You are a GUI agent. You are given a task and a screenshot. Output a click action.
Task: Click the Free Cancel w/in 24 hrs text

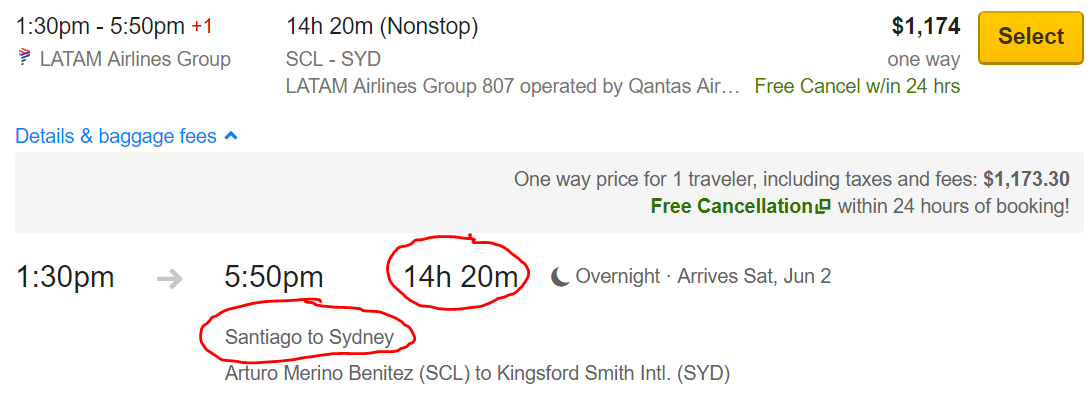pos(857,86)
